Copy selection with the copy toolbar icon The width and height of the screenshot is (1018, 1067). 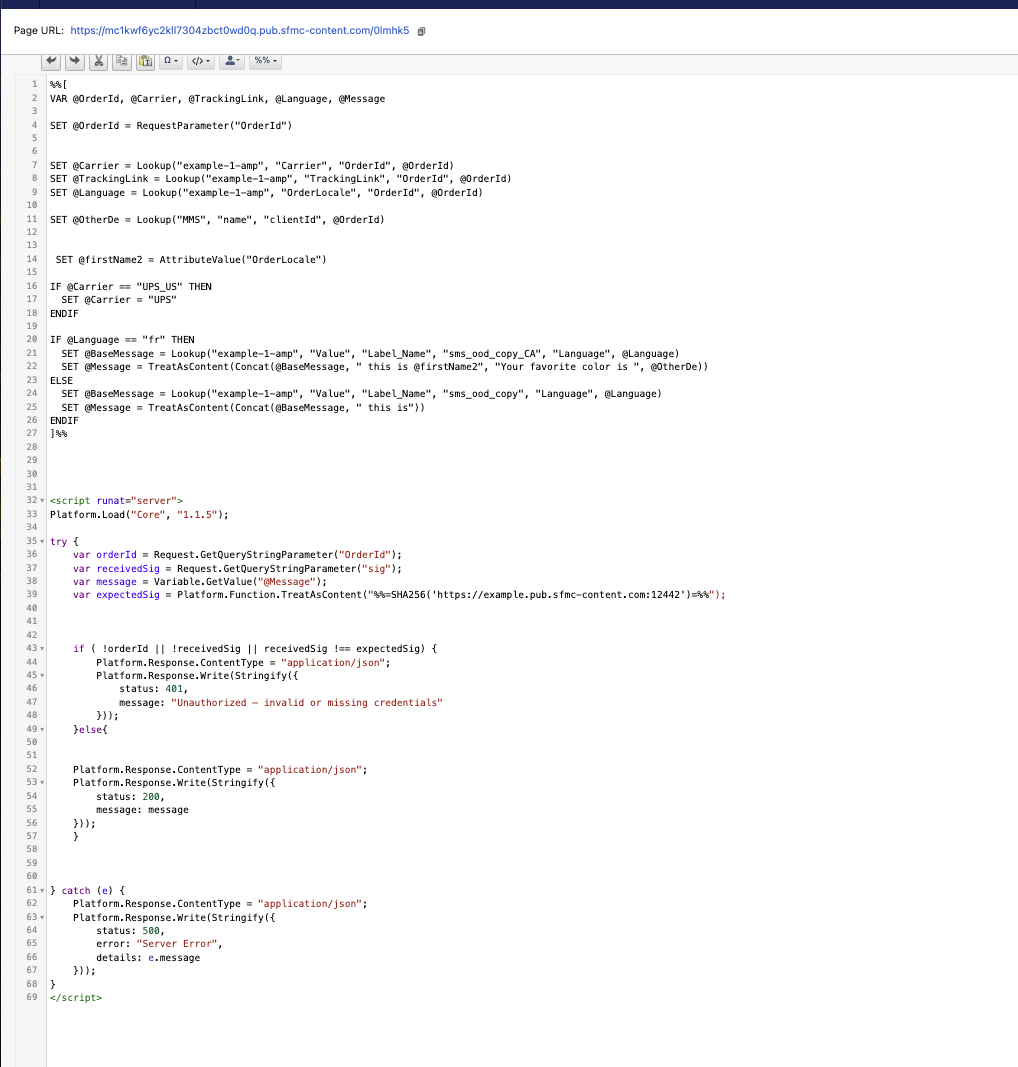coord(122,61)
